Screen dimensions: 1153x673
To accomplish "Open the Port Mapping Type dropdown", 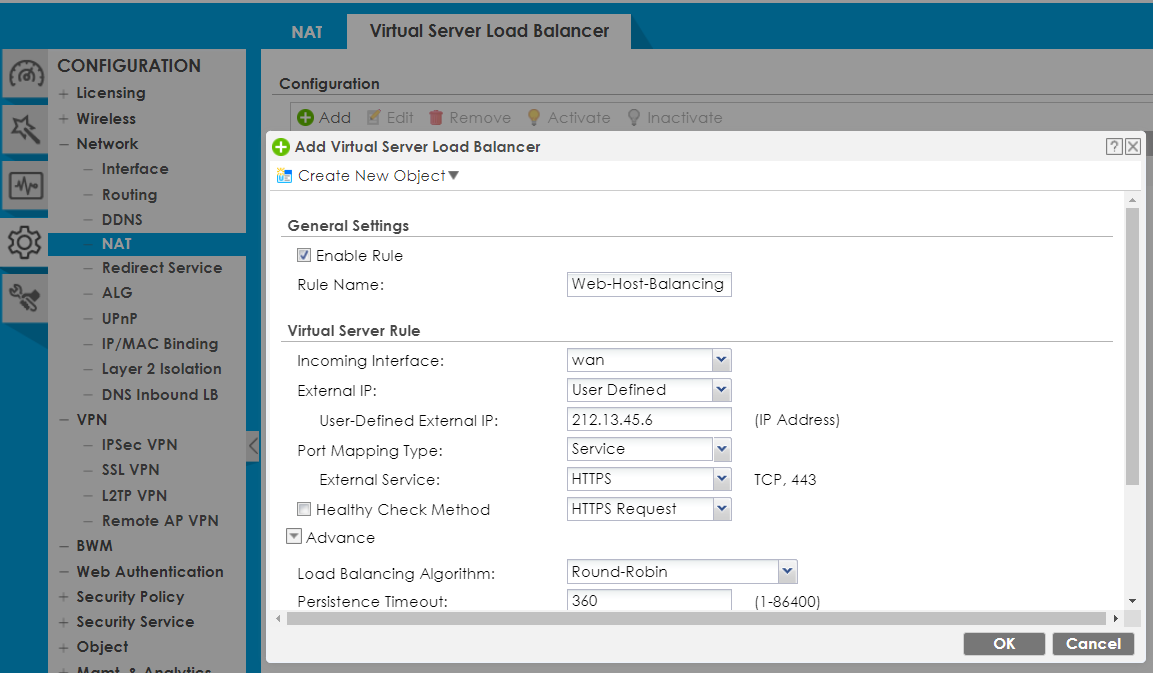I will click(721, 449).
